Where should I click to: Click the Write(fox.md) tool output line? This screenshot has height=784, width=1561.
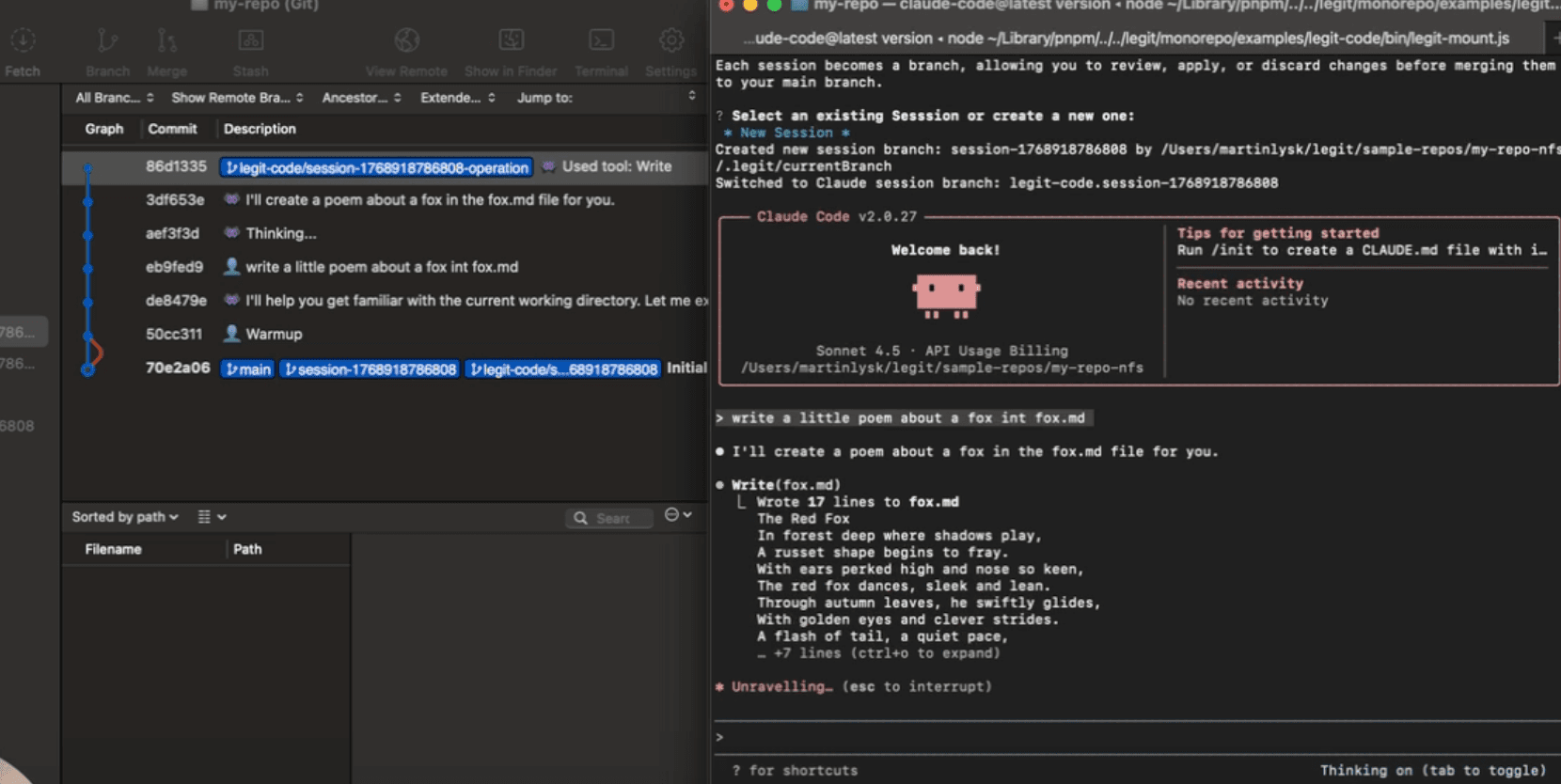(786, 485)
